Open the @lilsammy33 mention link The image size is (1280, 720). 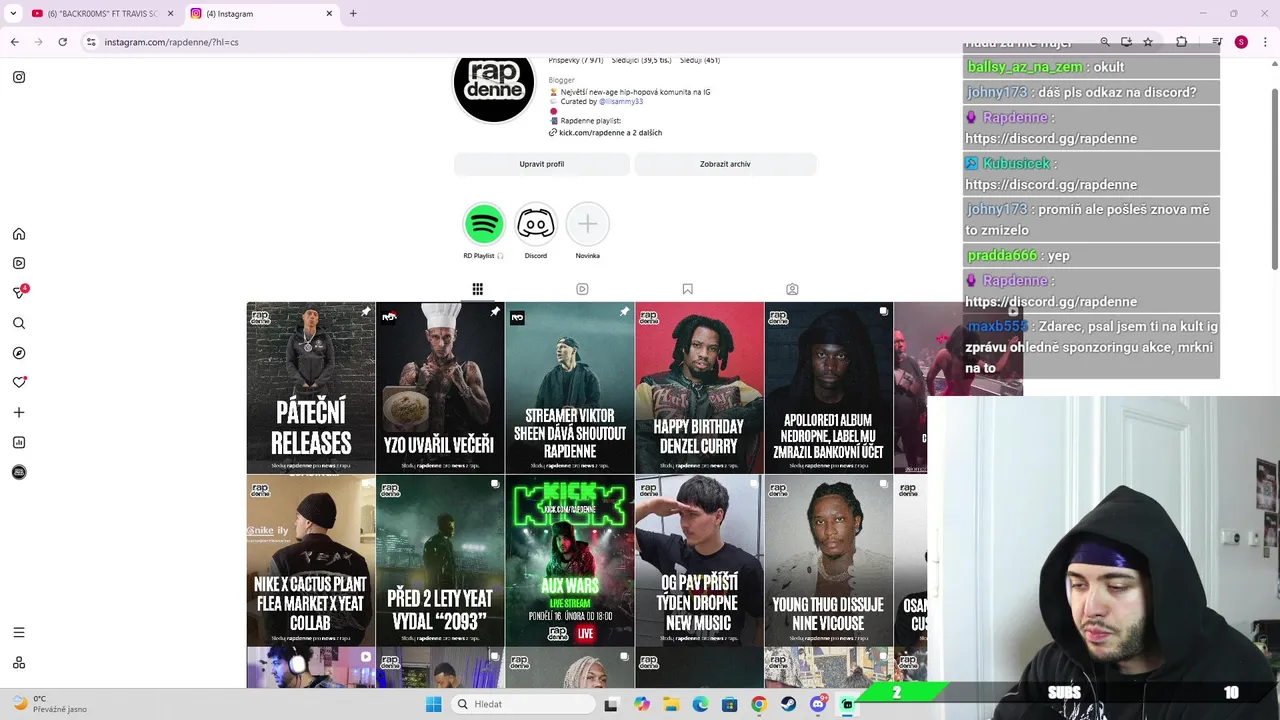coord(621,102)
